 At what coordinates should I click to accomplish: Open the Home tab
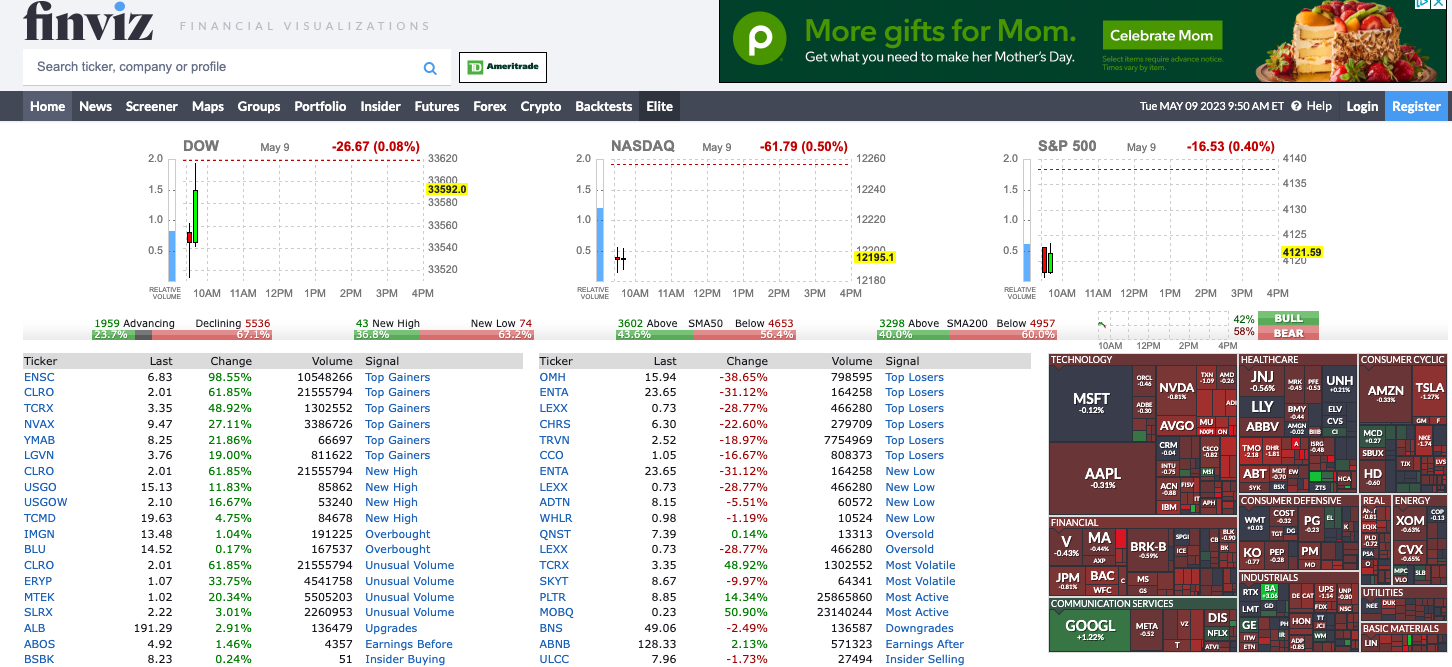click(48, 106)
